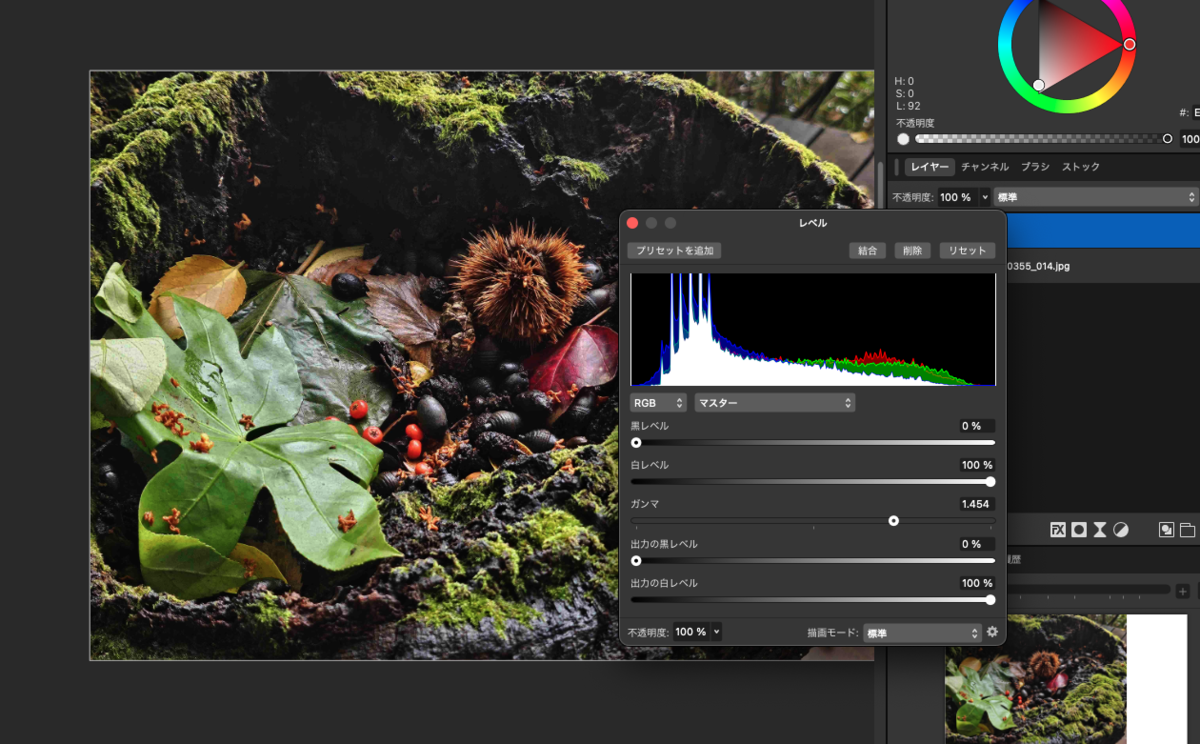Add a mask layer with the circle-in-square icon

1079,530
